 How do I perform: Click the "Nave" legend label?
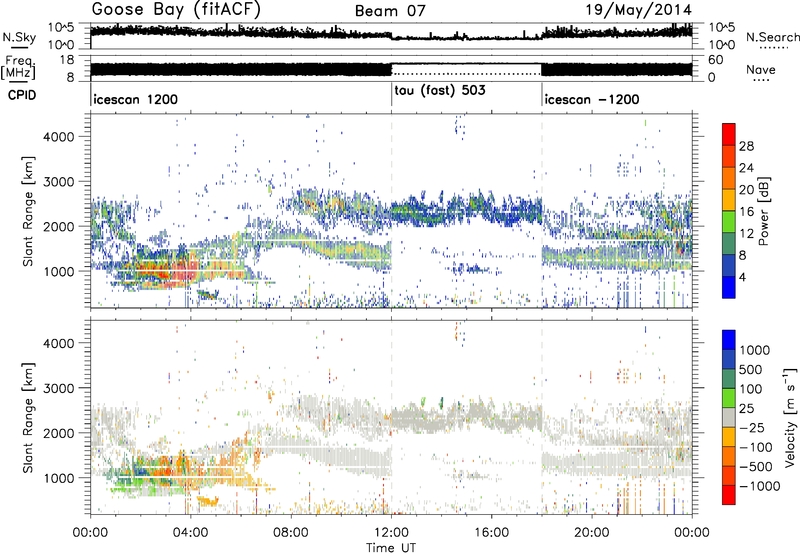coord(761,69)
